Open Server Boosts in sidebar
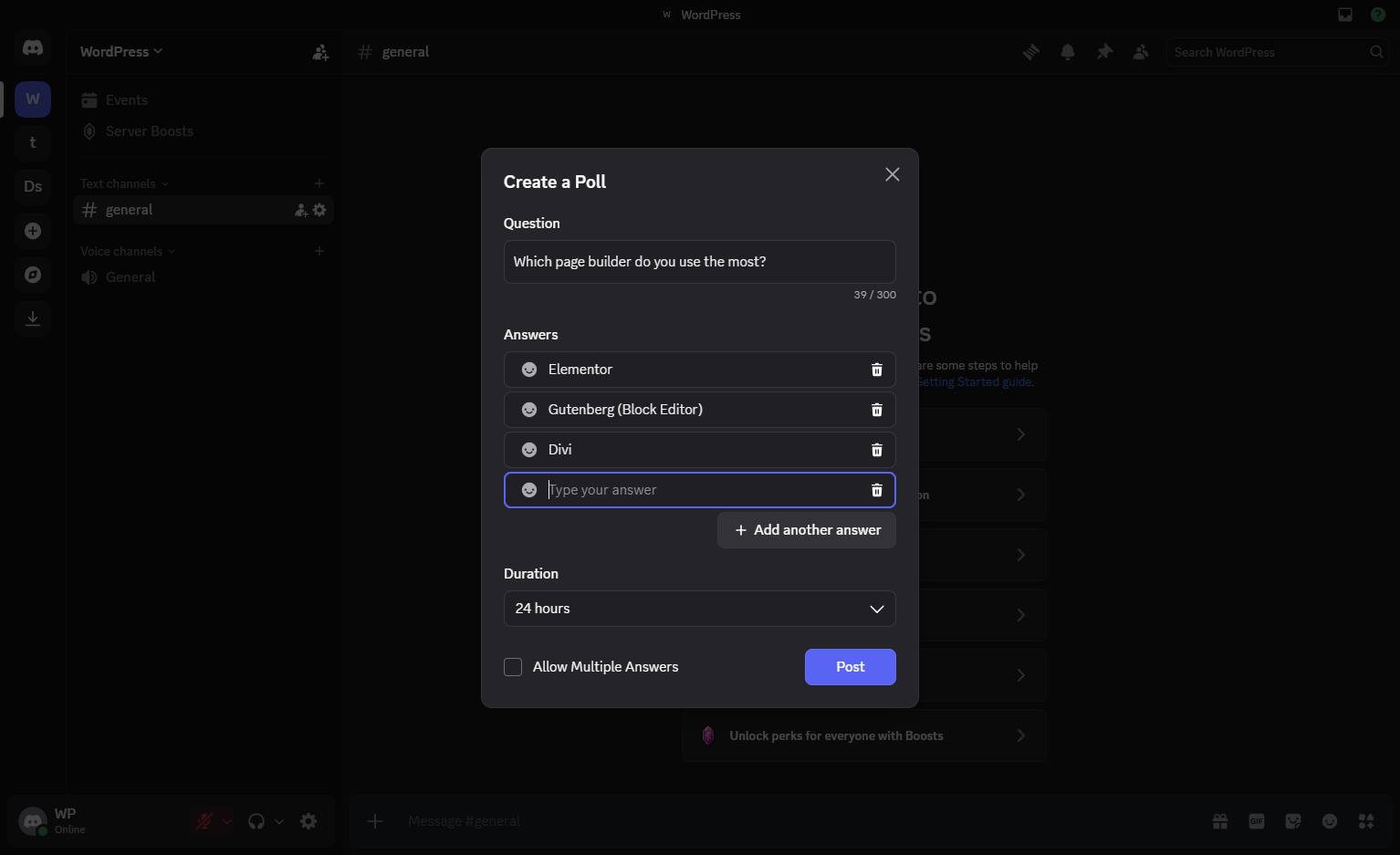 coord(204,131)
